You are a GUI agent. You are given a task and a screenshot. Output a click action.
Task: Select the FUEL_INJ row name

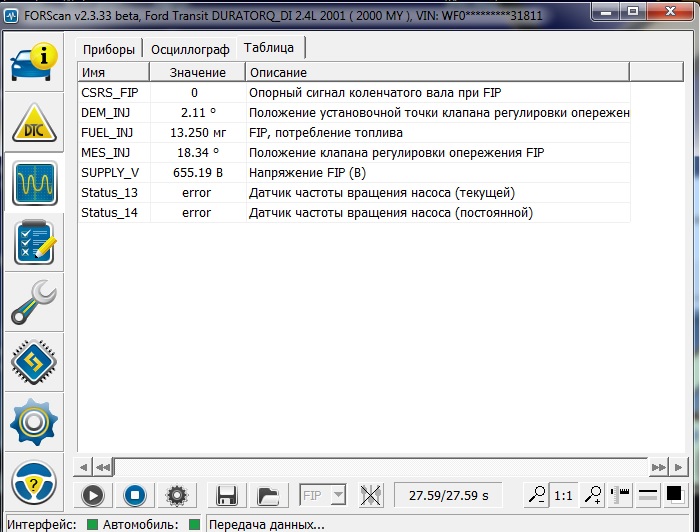click(x=107, y=133)
